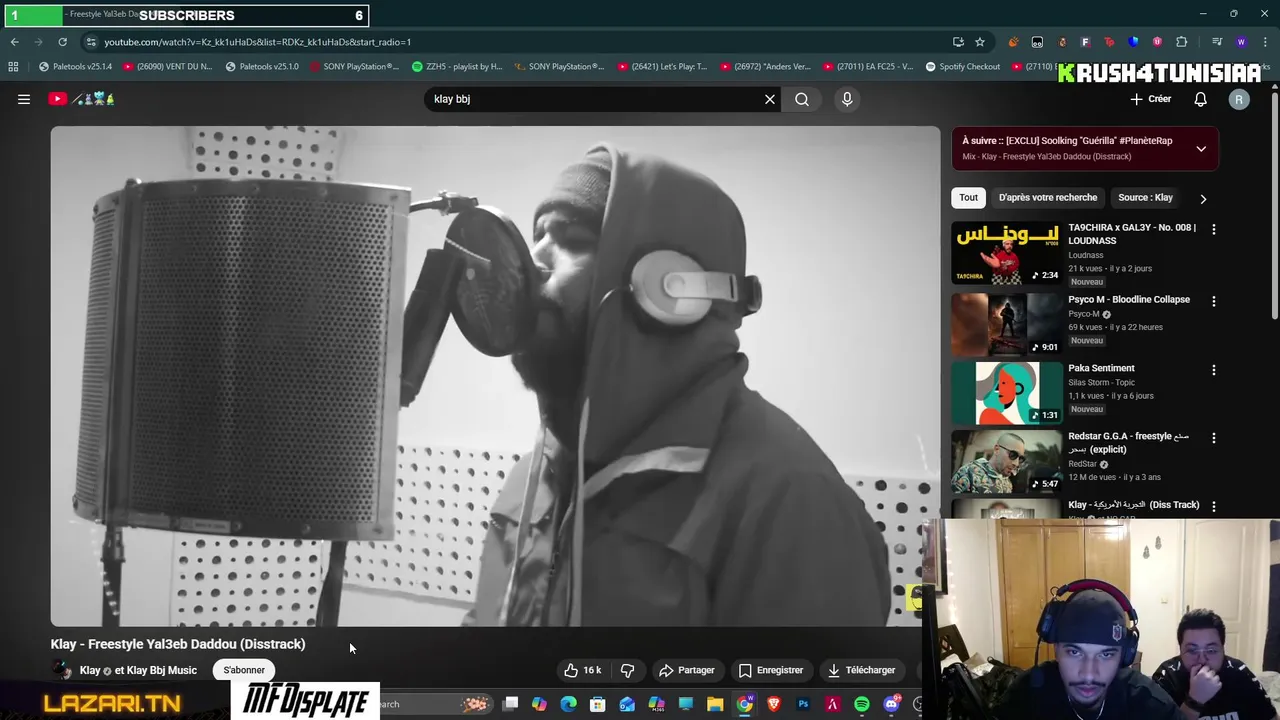
Task: Select the Source : Klay chip
Action: [x=1145, y=198]
